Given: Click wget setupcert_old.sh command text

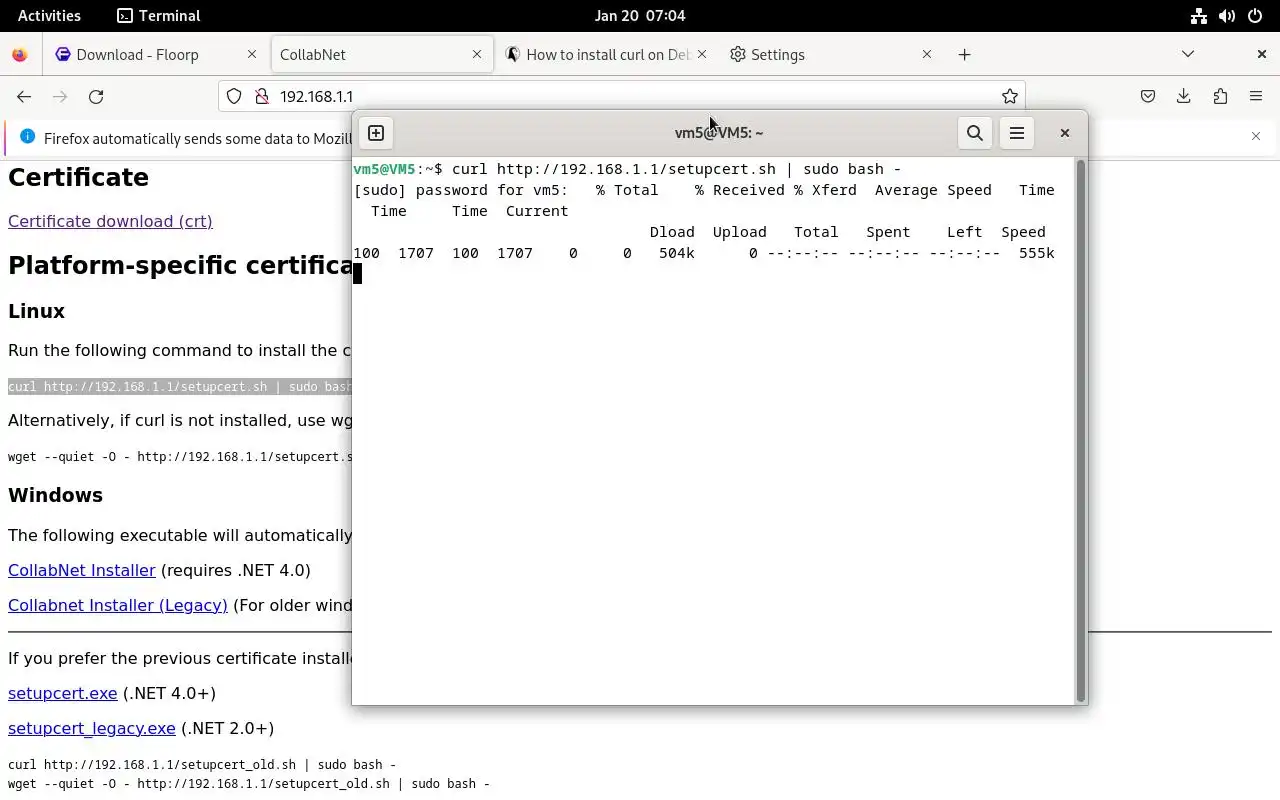Looking at the screenshot, I should coord(249,784).
